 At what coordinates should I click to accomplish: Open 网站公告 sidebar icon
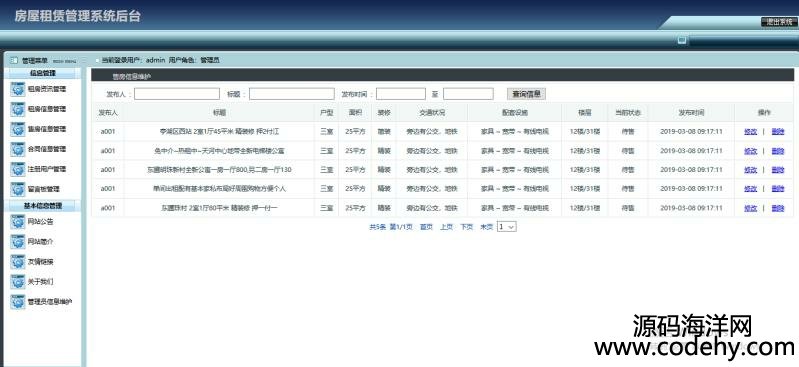tap(18, 222)
